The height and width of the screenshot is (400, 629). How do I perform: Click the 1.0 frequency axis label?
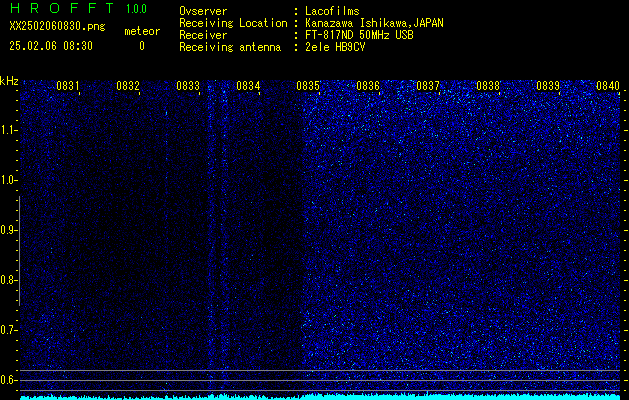click(x=7, y=180)
